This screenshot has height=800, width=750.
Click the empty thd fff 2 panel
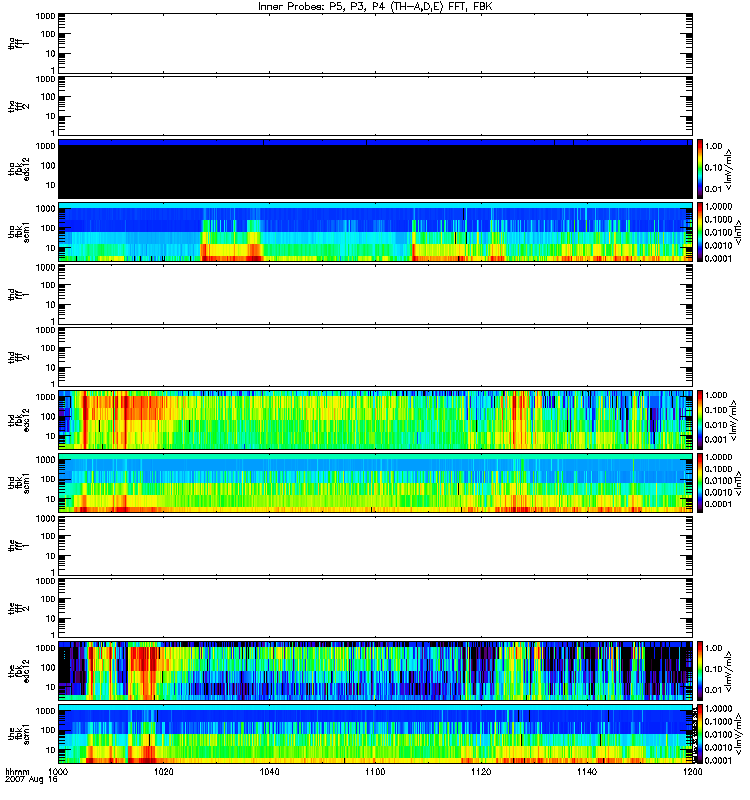pyautogui.click(x=376, y=358)
